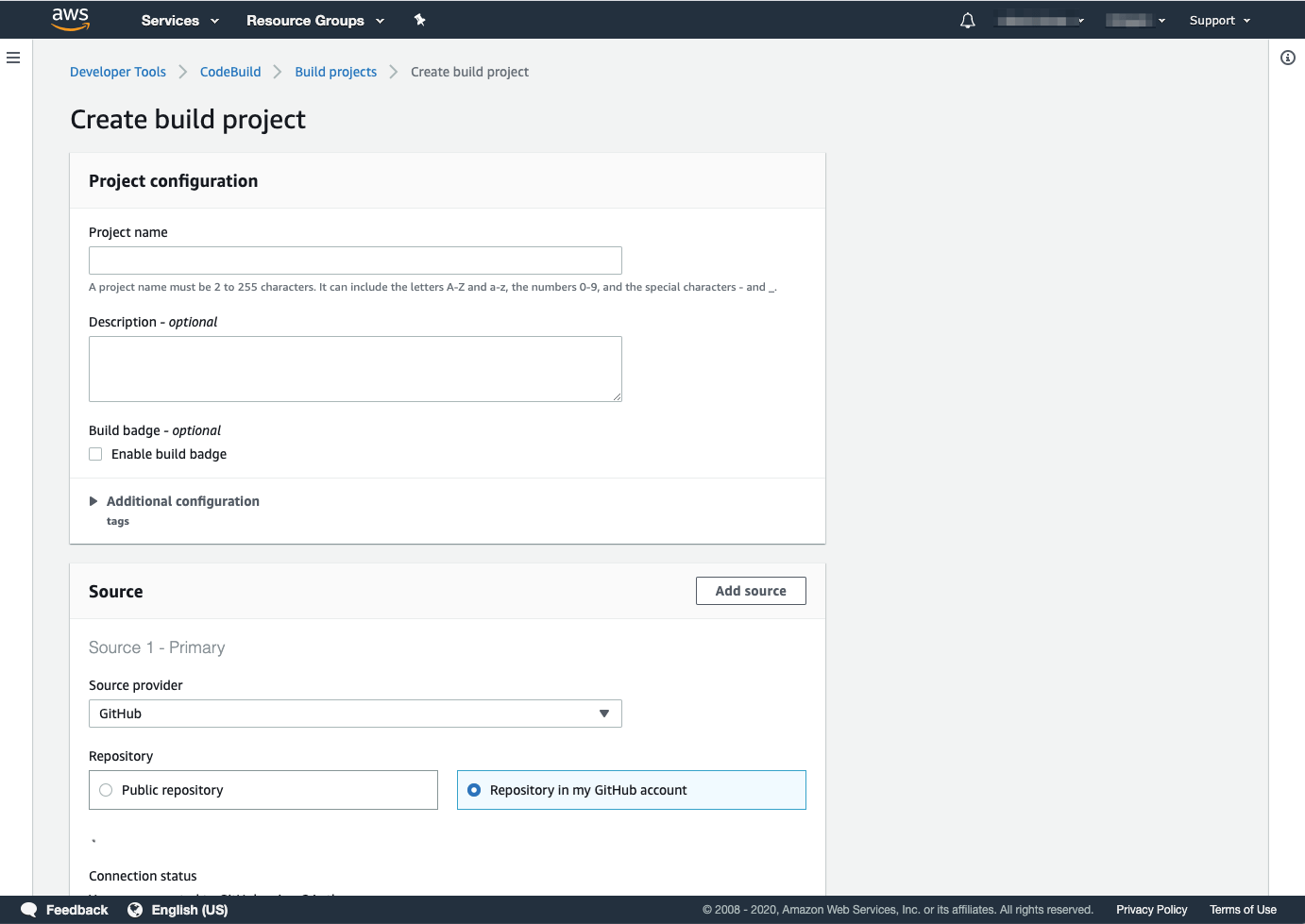Enable the build badge checkbox
This screenshot has height=924, width=1305.
pyautogui.click(x=95, y=454)
